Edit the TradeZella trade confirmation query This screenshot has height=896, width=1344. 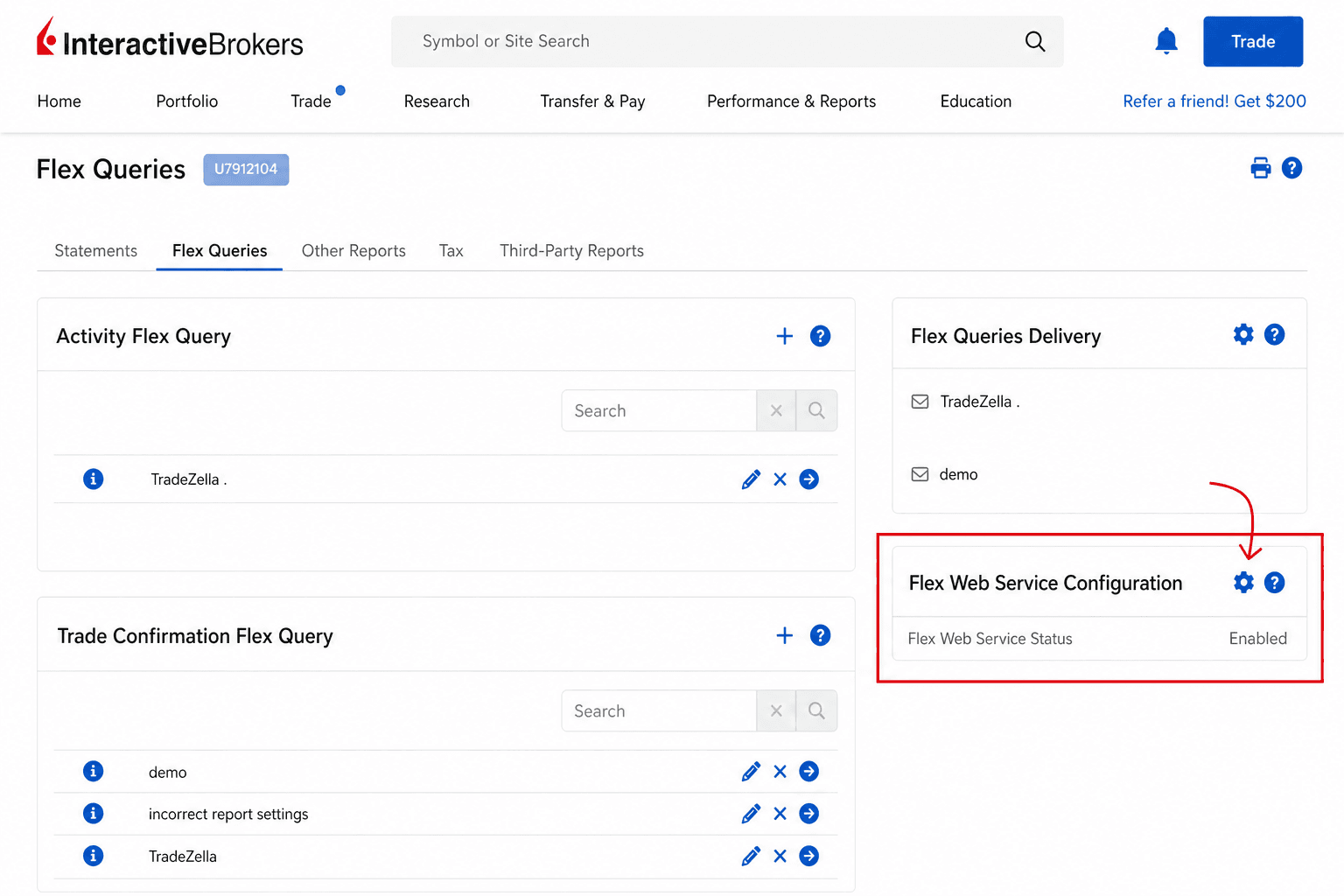point(751,856)
